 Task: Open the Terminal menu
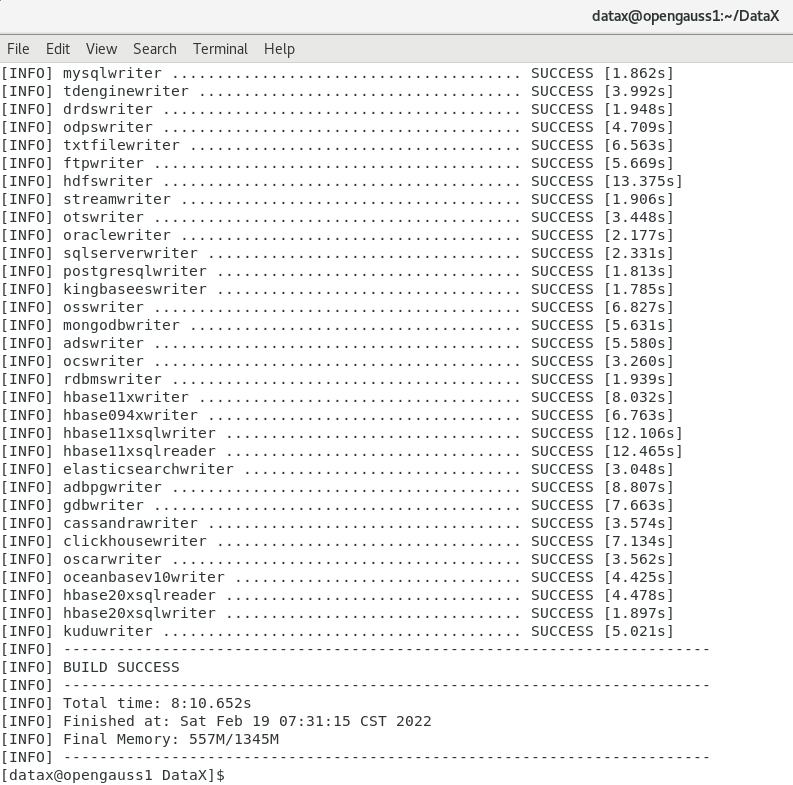click(x=220, y=49)
